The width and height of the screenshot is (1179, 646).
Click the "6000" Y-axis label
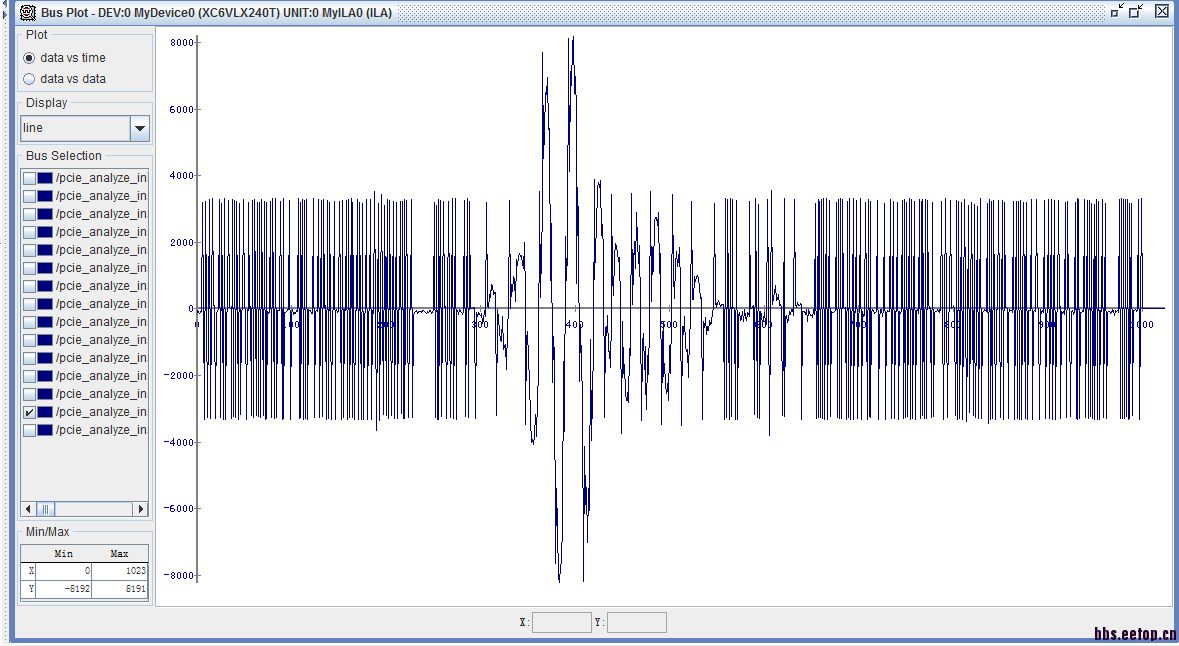pyautogui.click(x=181, y=110)
